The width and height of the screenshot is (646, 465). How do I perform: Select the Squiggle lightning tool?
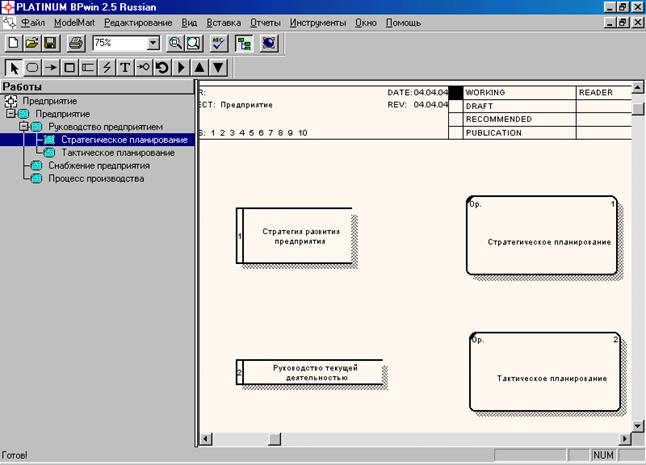(x=106, y=68)
